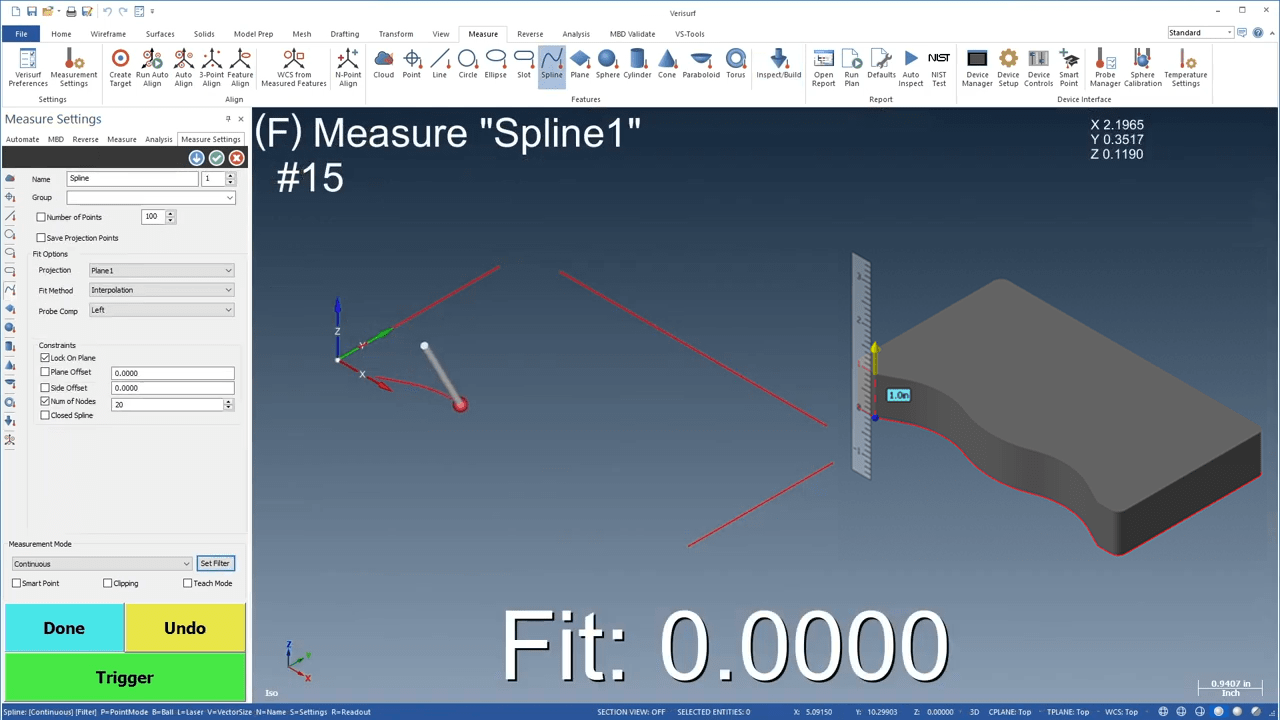Adjust Number of Points stepper
This screenshot has width=1280, height=720.
[x=171, y=217]
